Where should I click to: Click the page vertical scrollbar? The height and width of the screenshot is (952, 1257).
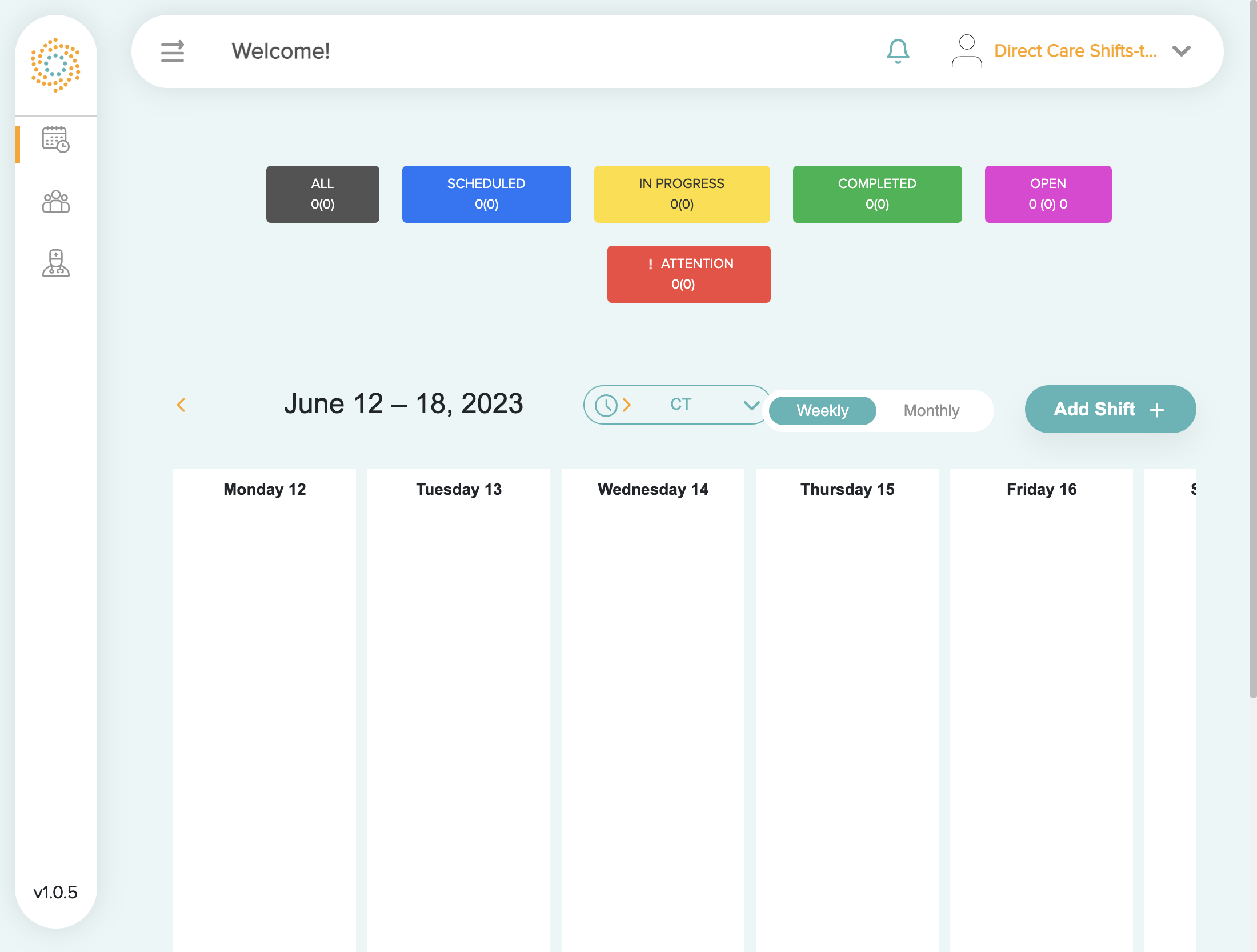tap(1253, 349)
